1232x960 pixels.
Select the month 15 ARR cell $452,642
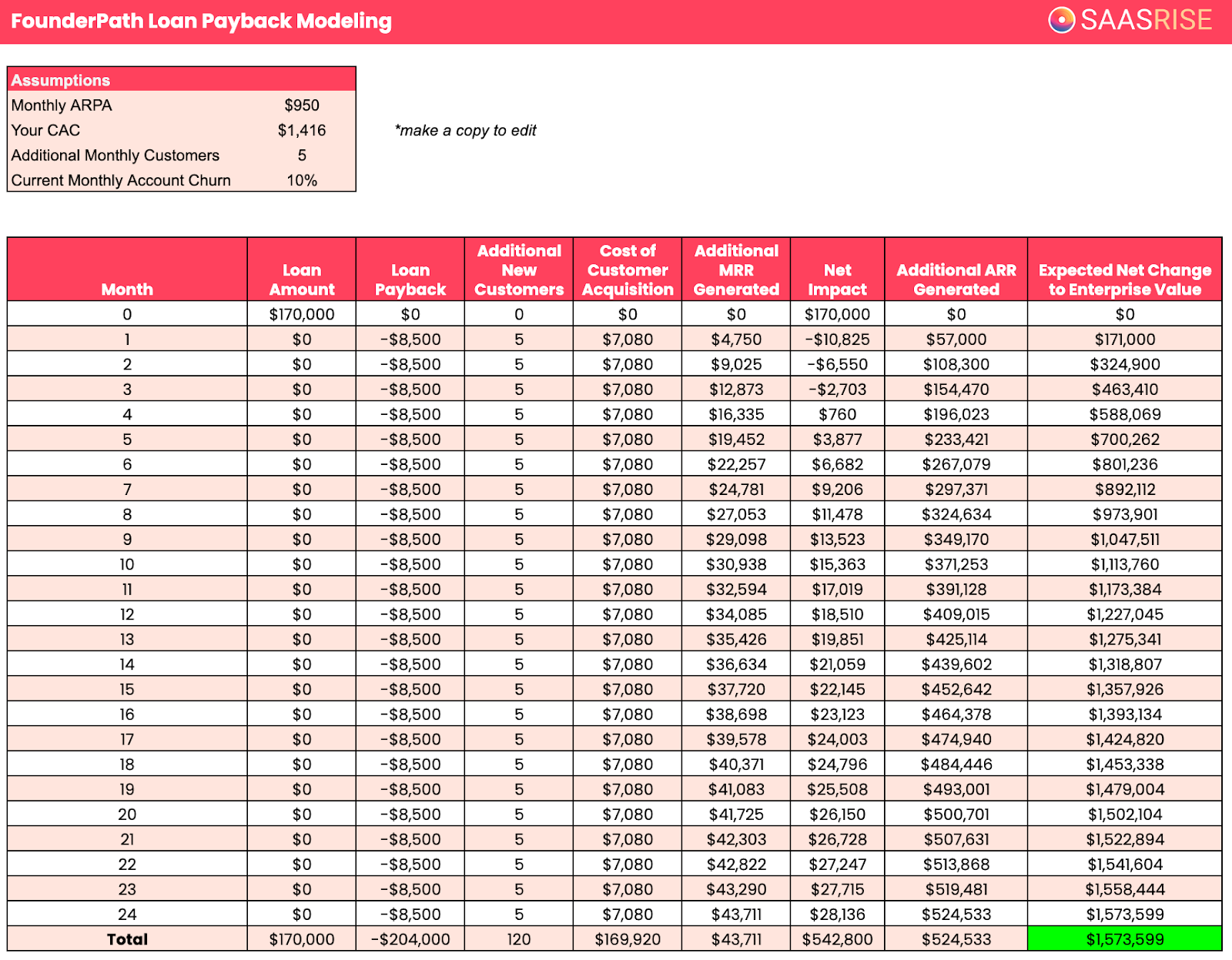click(956, 689)
